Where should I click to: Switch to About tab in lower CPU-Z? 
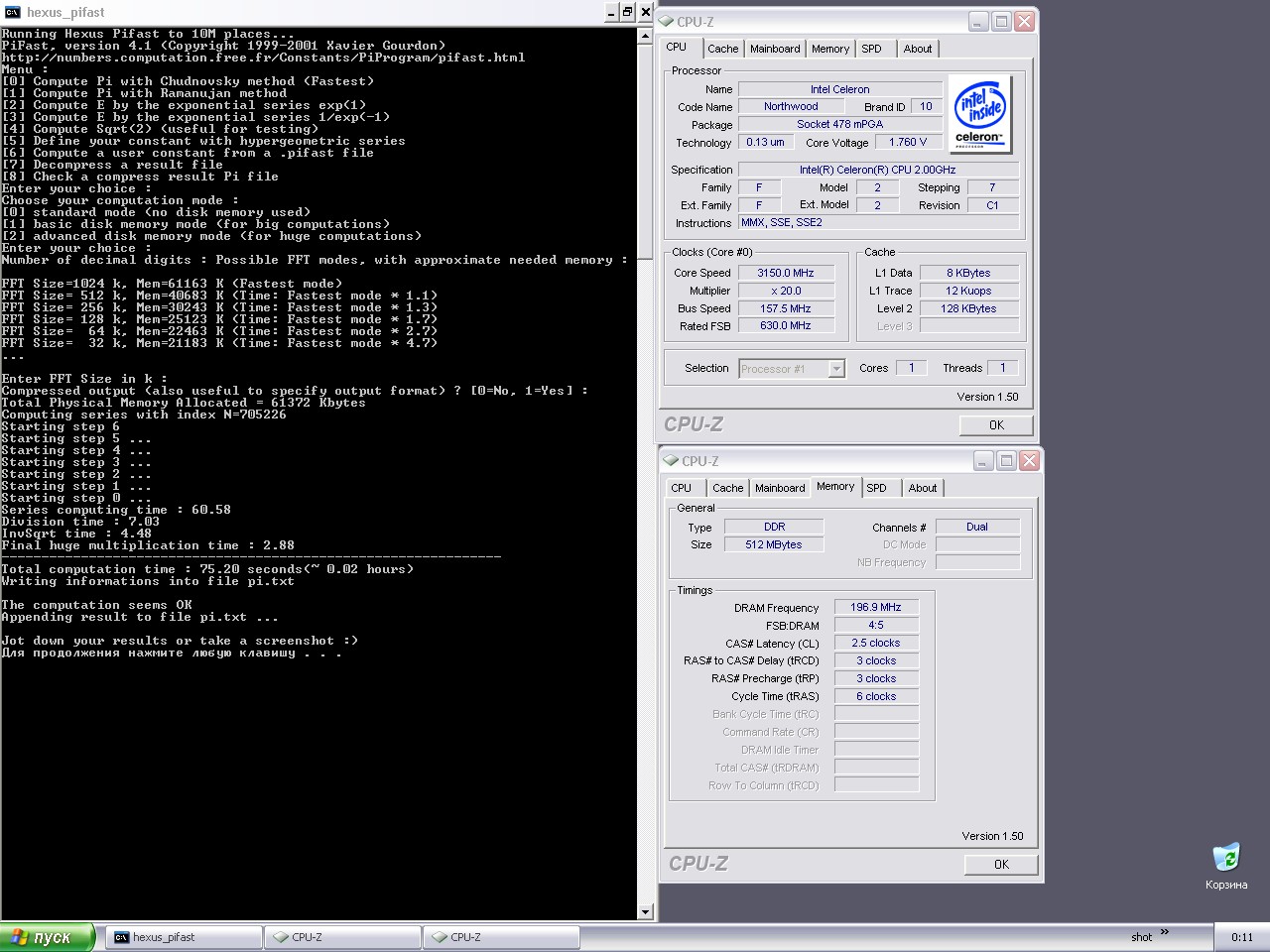point(923,488)
